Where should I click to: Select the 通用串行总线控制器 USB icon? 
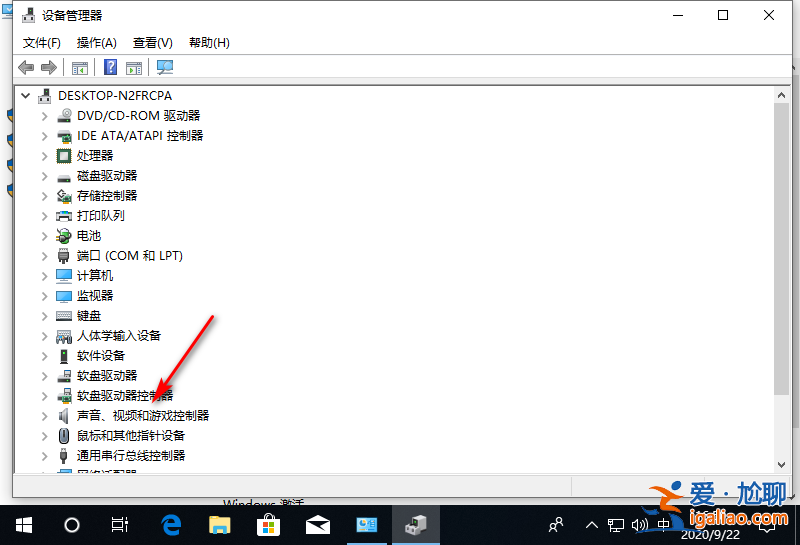pyautogui.click(x=64, y=456)
